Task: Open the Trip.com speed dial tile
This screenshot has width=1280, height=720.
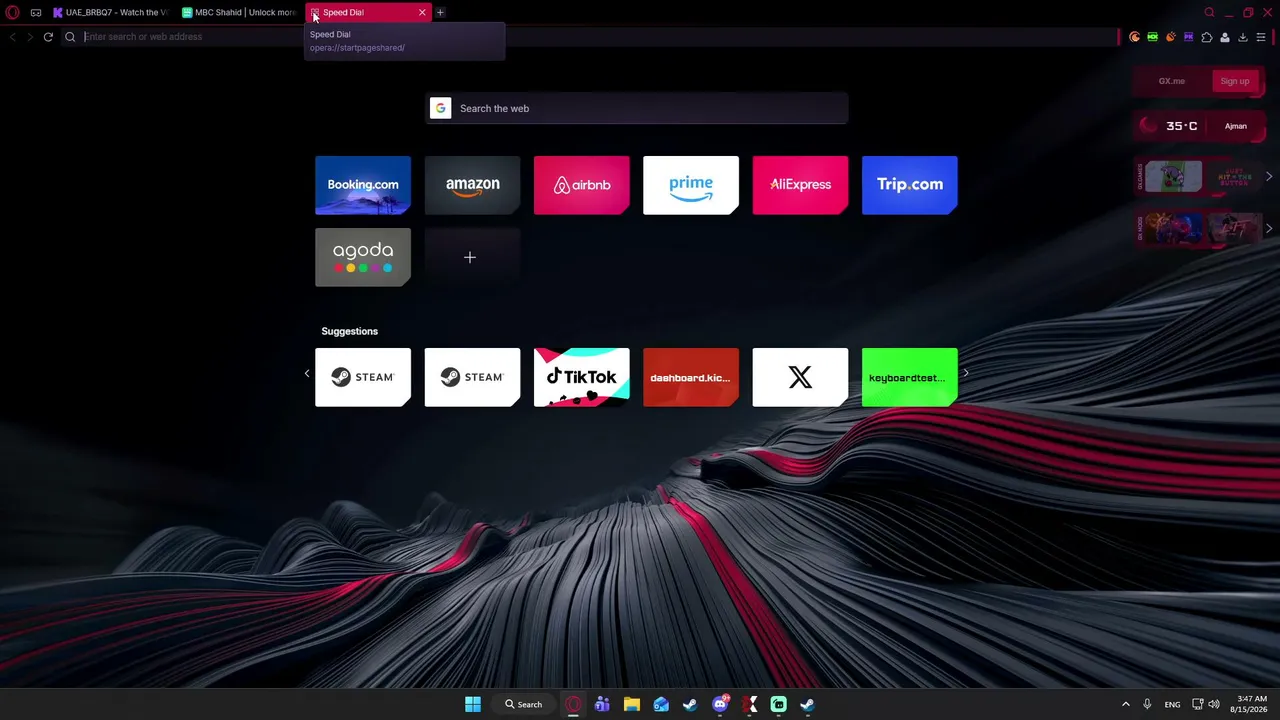Action: tap(910, 185)
